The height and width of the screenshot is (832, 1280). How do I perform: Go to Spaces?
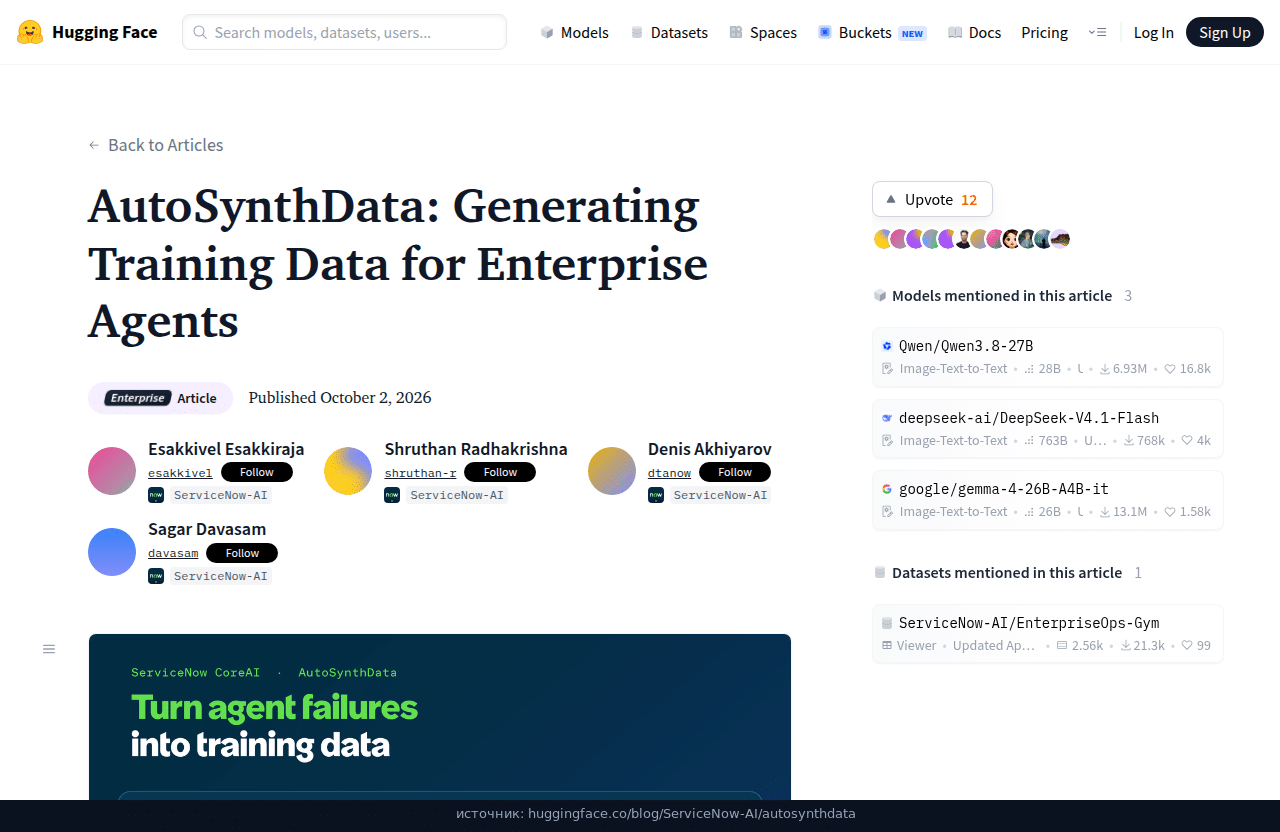click(763, 32)
